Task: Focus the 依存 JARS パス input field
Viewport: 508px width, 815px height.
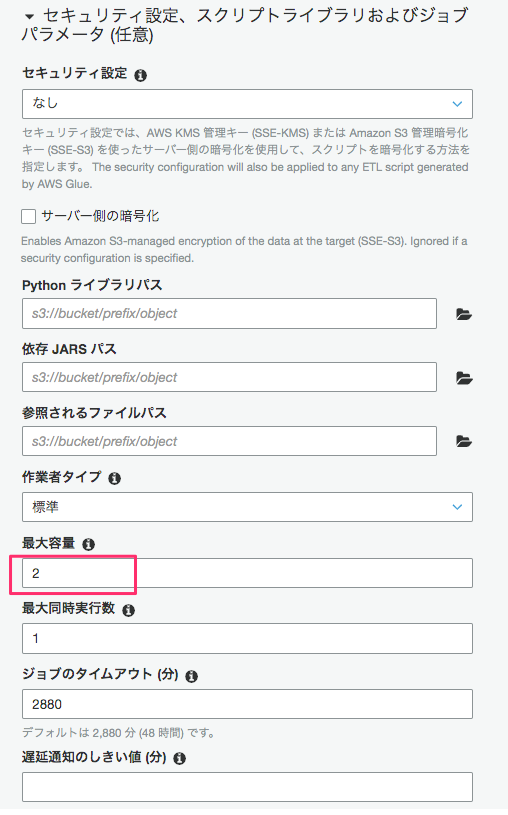Action: [x=229, y=377]
